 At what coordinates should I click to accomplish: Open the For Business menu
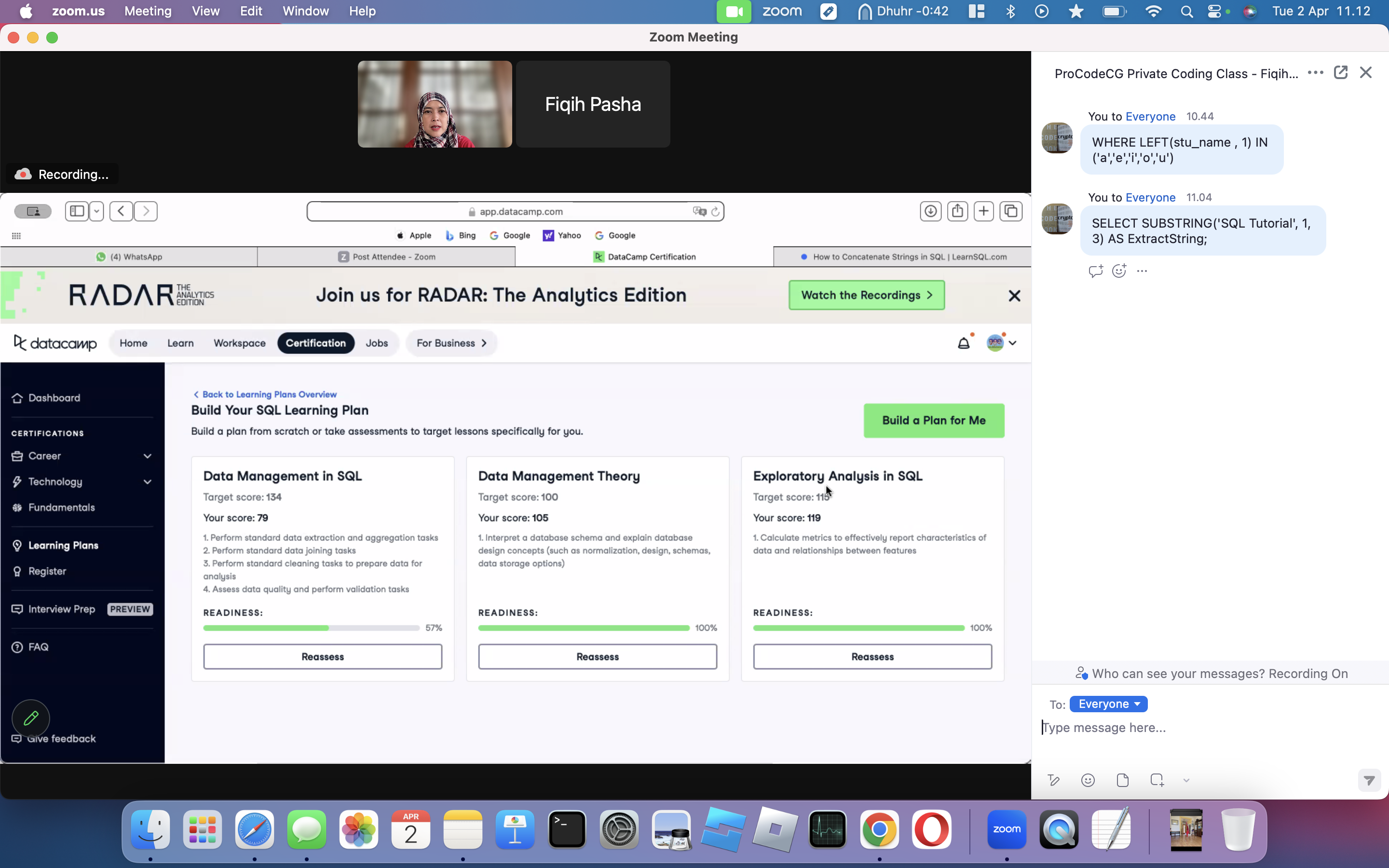pyautogui.click(x=451, y=343)
